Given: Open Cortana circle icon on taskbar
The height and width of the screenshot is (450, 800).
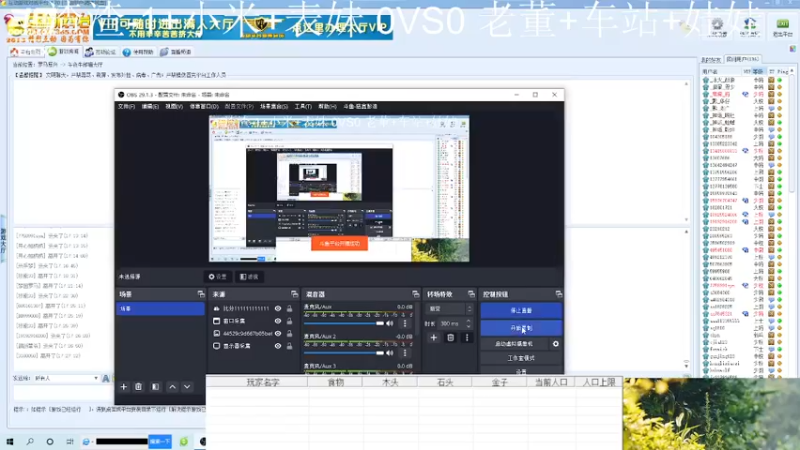Looking at the screenshot, I should tap(50, 441).
